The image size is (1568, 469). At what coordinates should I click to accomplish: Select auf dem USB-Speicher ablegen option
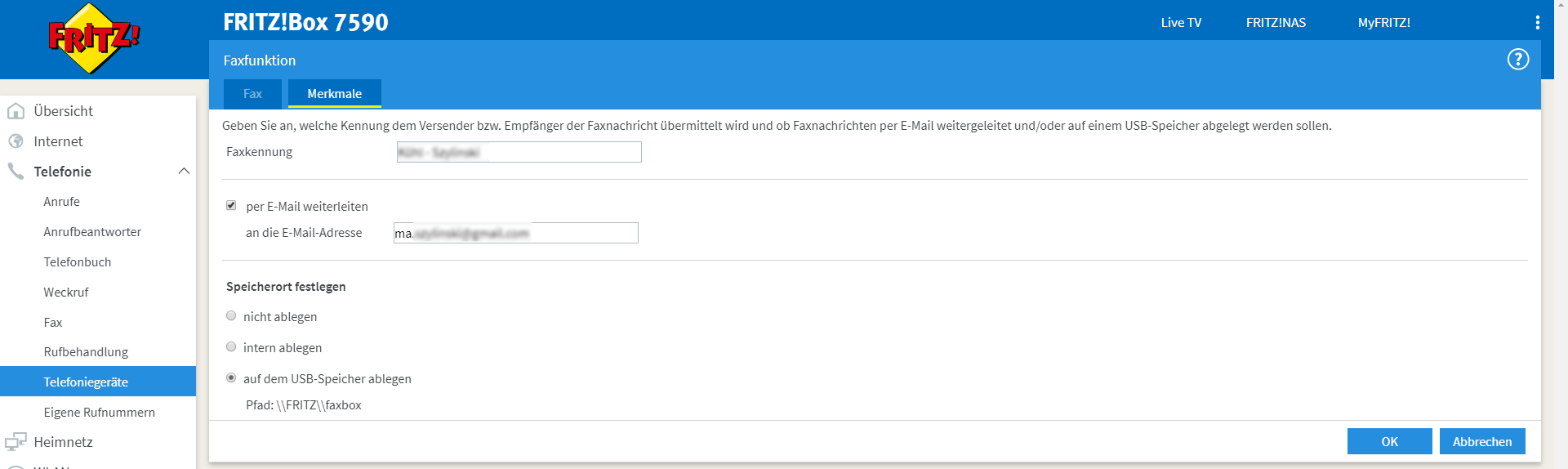(x=231, y=378)
